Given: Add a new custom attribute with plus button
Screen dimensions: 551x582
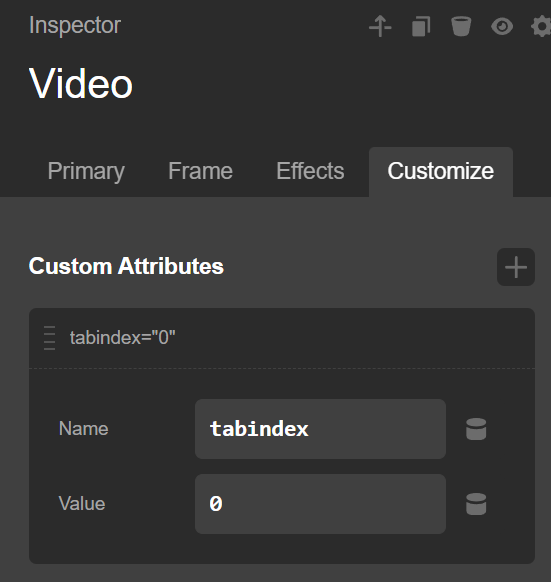Looking at the screenshot, I should tap(516, 267).
